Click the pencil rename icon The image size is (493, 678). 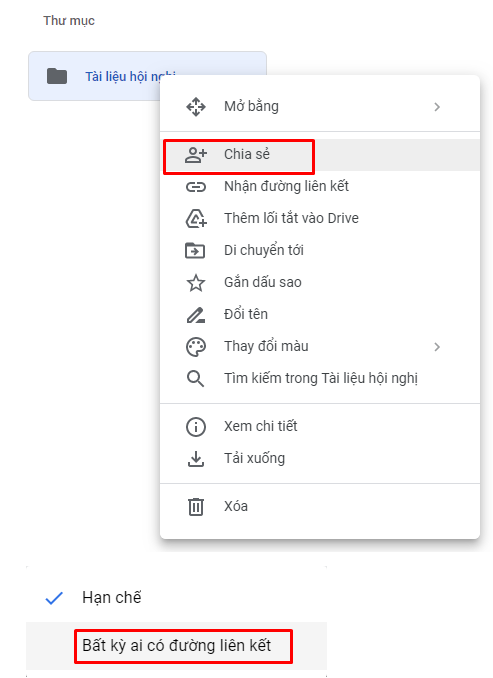coord(196,315)
